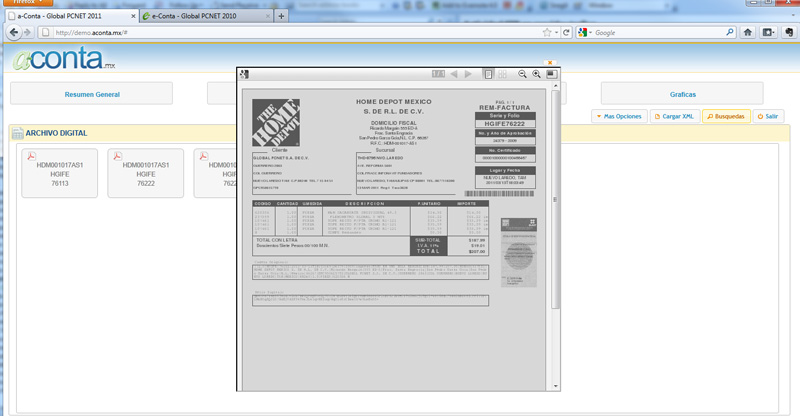This screenshot has width=800, height=416.
Task: Go back in browser history
Action: pyautogui.click(x=14, y=33)
